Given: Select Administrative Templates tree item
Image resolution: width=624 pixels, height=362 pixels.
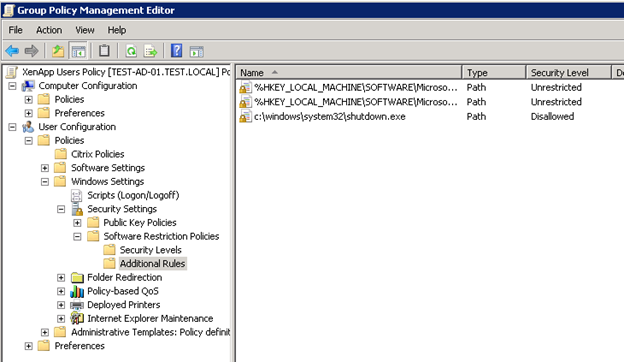Looking at the screenshot, I should 150,332.
